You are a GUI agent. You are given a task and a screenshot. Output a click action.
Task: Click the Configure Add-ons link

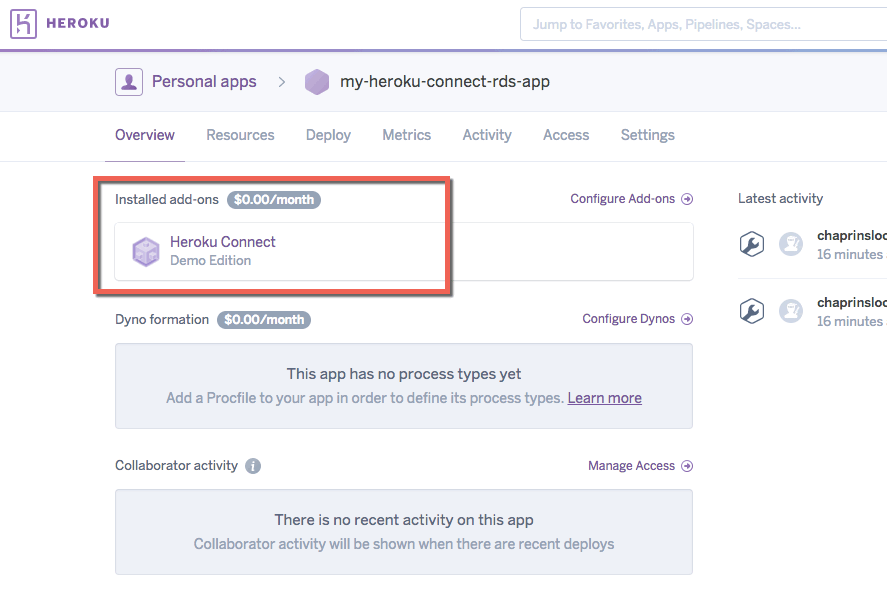coord(622,199)
